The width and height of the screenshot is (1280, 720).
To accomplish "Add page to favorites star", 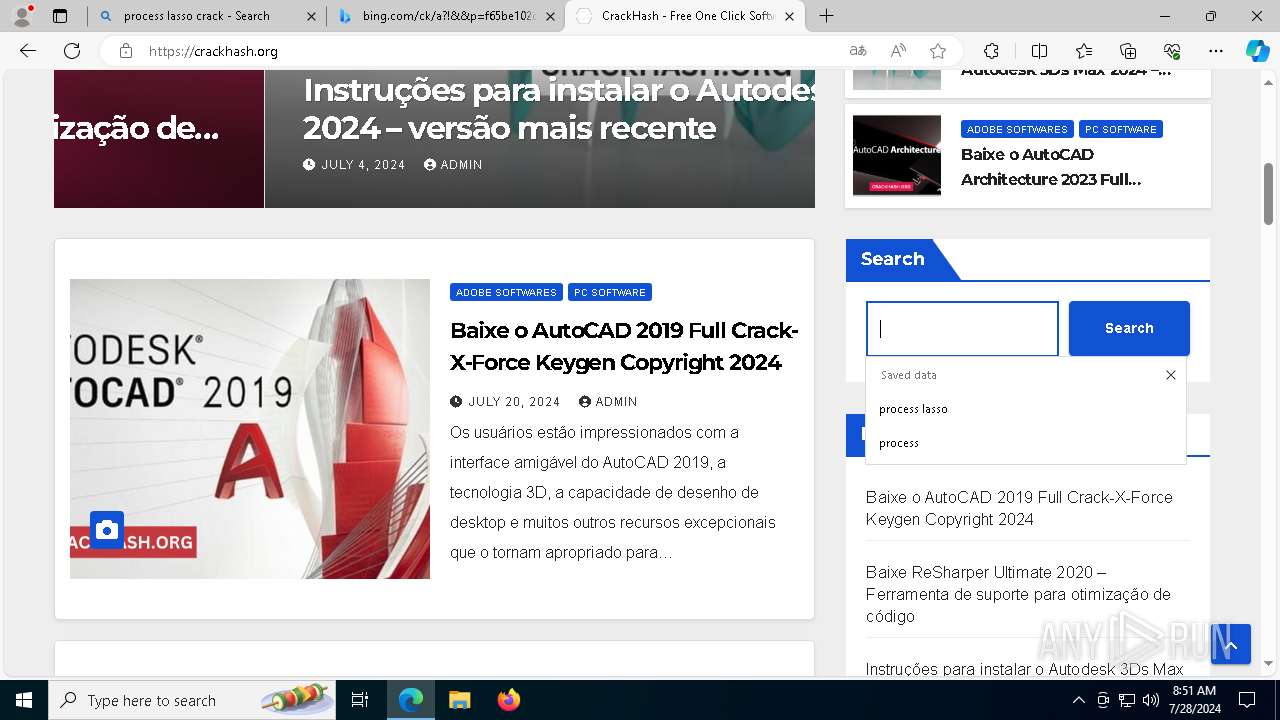I will pos(937,51).
